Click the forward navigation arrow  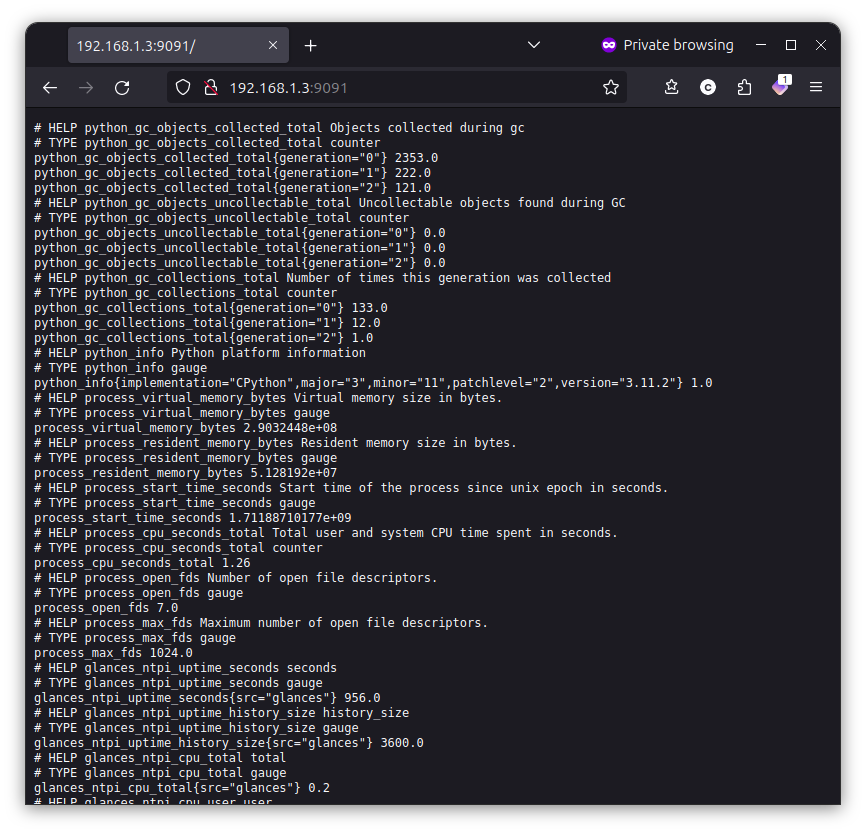(x=86, y=87)
